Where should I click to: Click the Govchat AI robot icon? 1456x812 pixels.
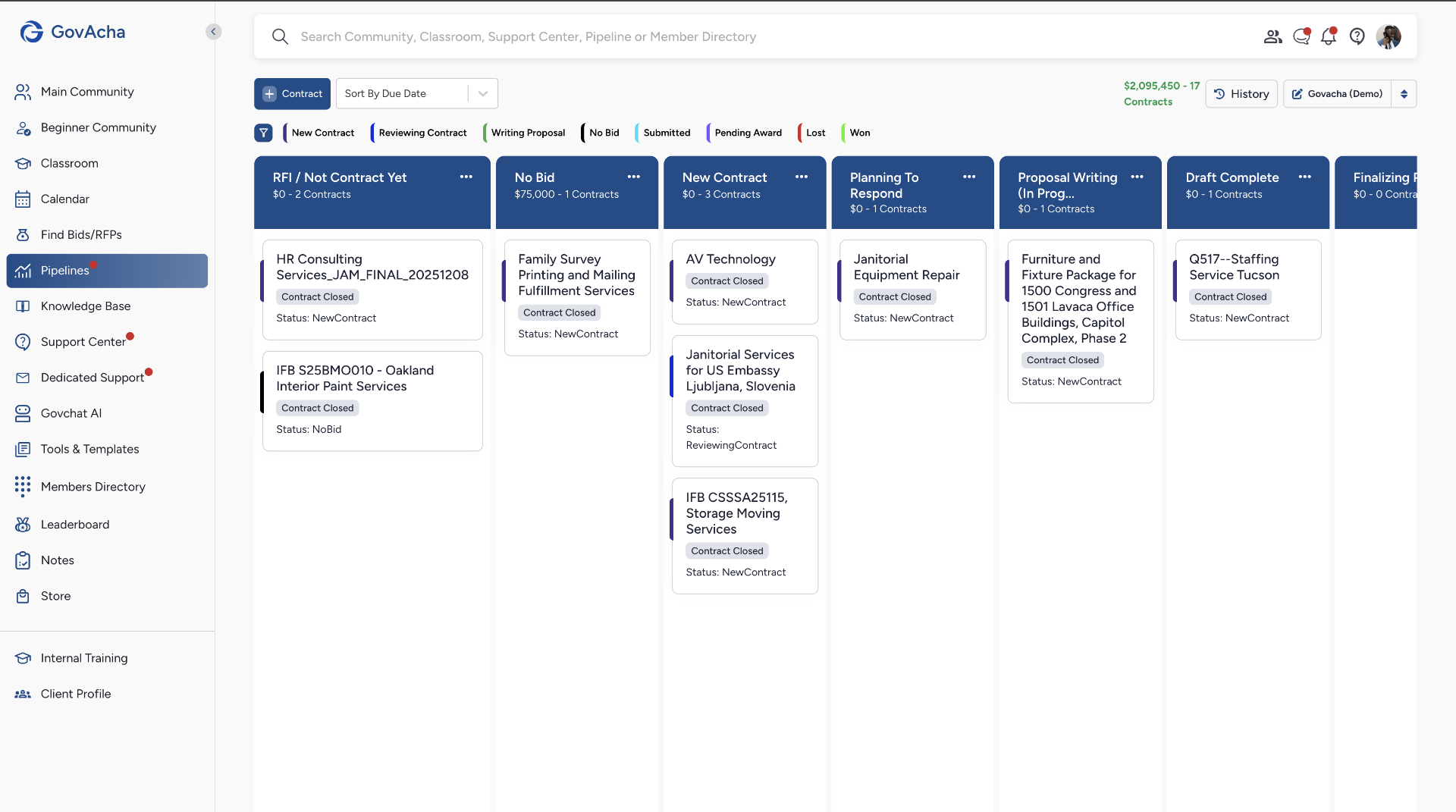pos(23,413)
